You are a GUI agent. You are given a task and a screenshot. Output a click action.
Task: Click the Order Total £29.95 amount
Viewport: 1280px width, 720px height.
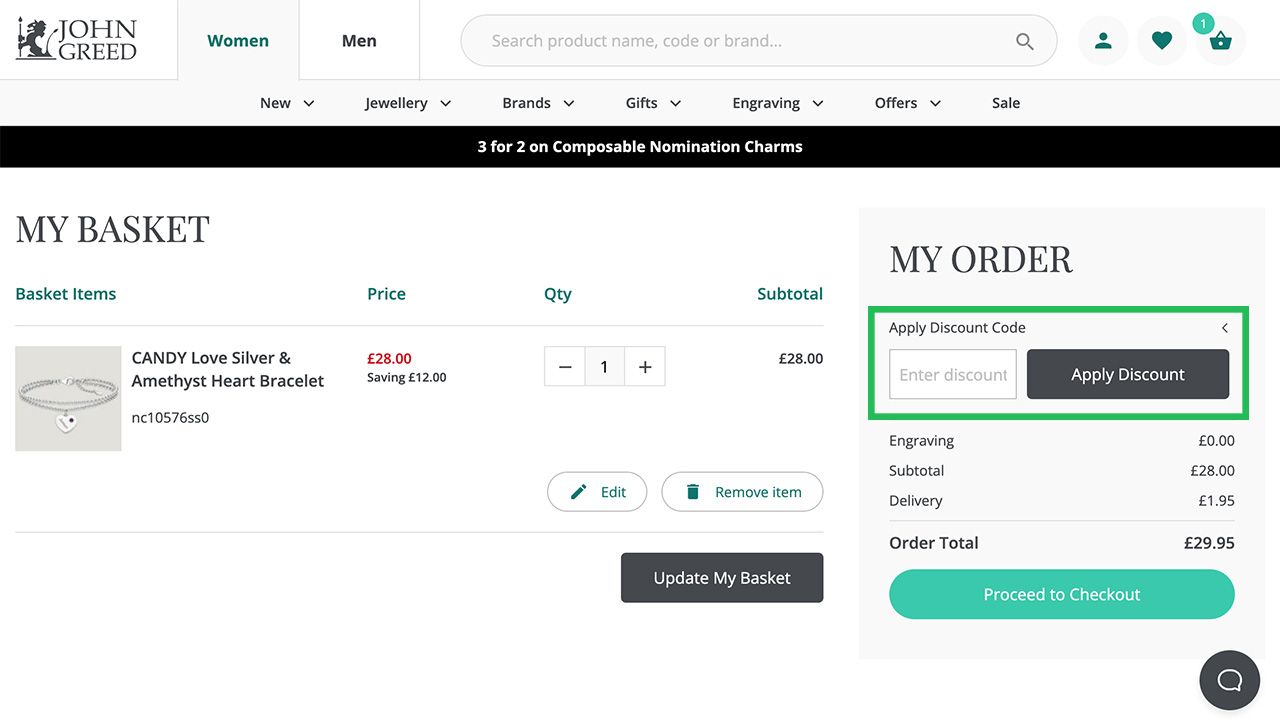pos(1209,543)
